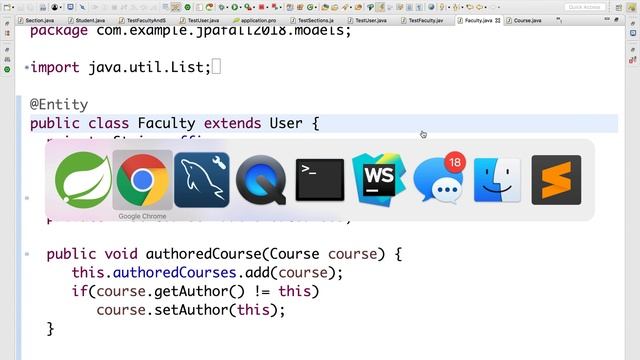Switch to the Course.java tab
This screenshot has width=640, height=360.
coord(524,20)
